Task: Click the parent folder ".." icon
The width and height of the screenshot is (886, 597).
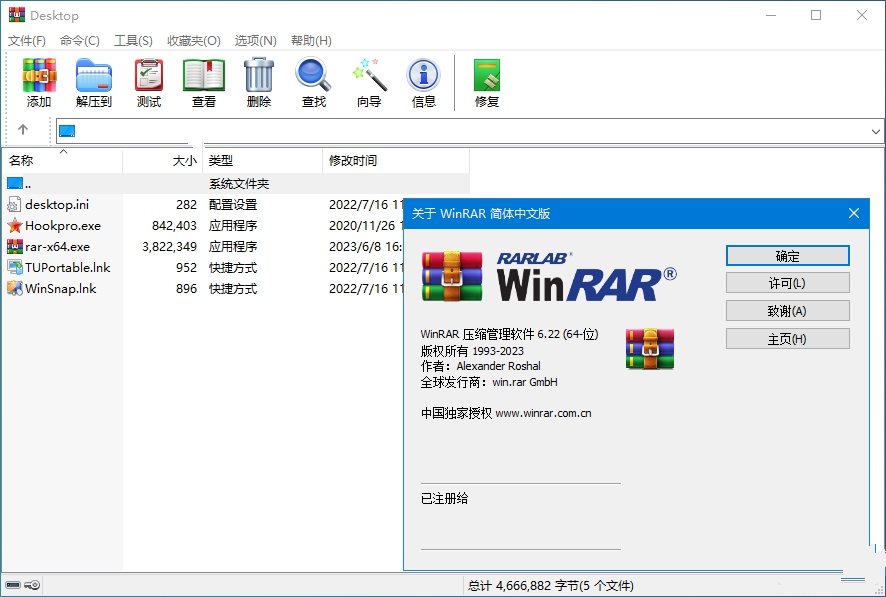Action: pos(15,183)
